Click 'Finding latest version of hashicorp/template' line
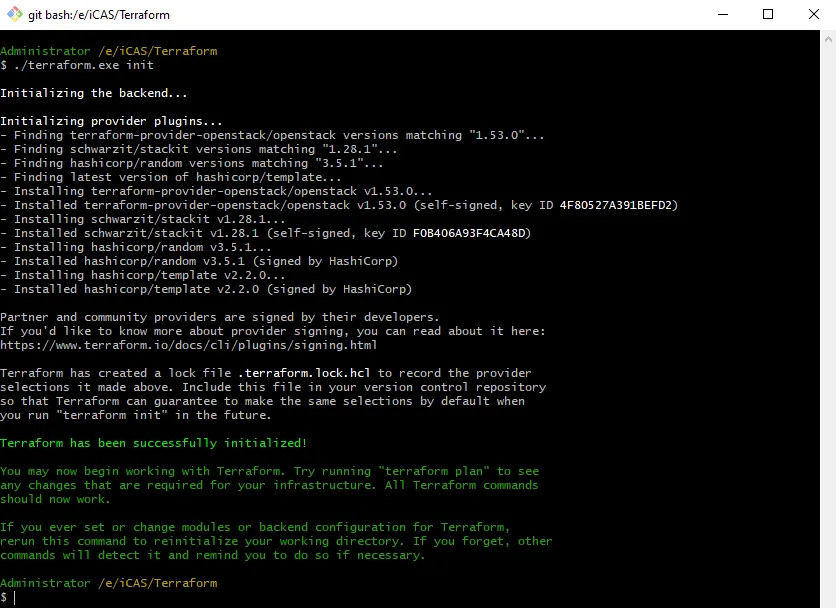 pyautogui.click(x=171, y=177)
